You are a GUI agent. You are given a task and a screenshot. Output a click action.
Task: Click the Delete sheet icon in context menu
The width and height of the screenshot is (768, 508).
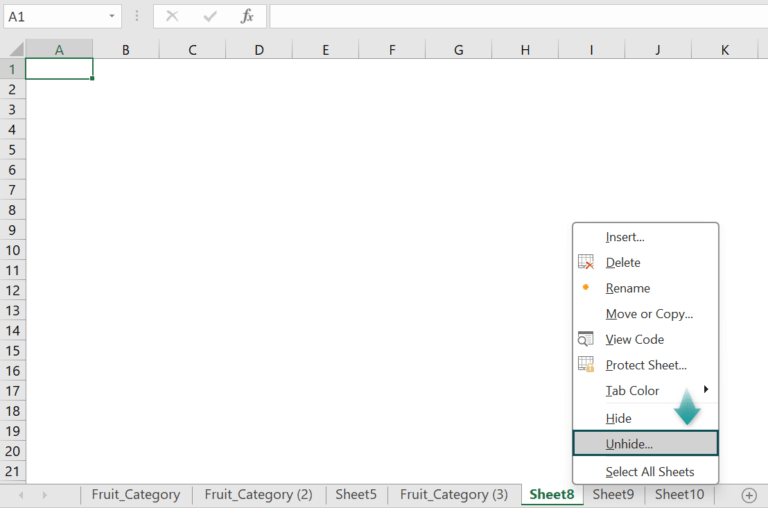(x=586, y=262)
